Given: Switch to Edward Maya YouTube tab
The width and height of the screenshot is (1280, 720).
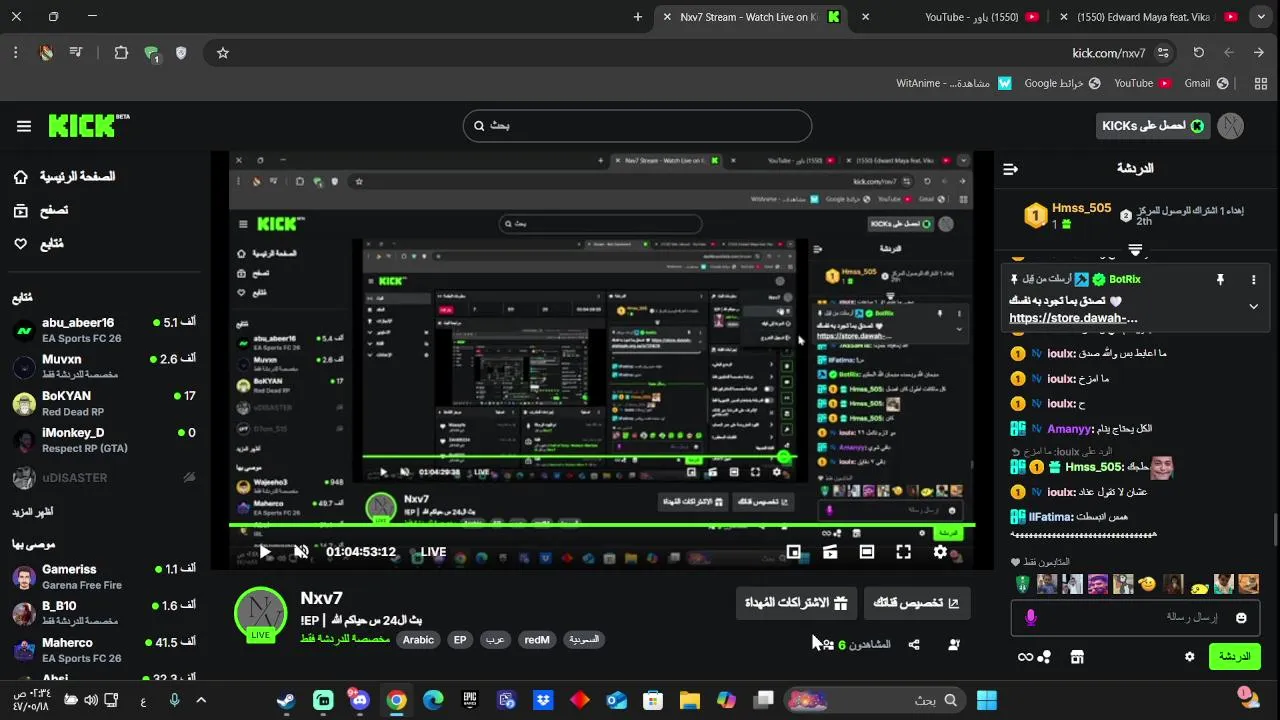Looking at the screenshot, I should (1150, 17).
